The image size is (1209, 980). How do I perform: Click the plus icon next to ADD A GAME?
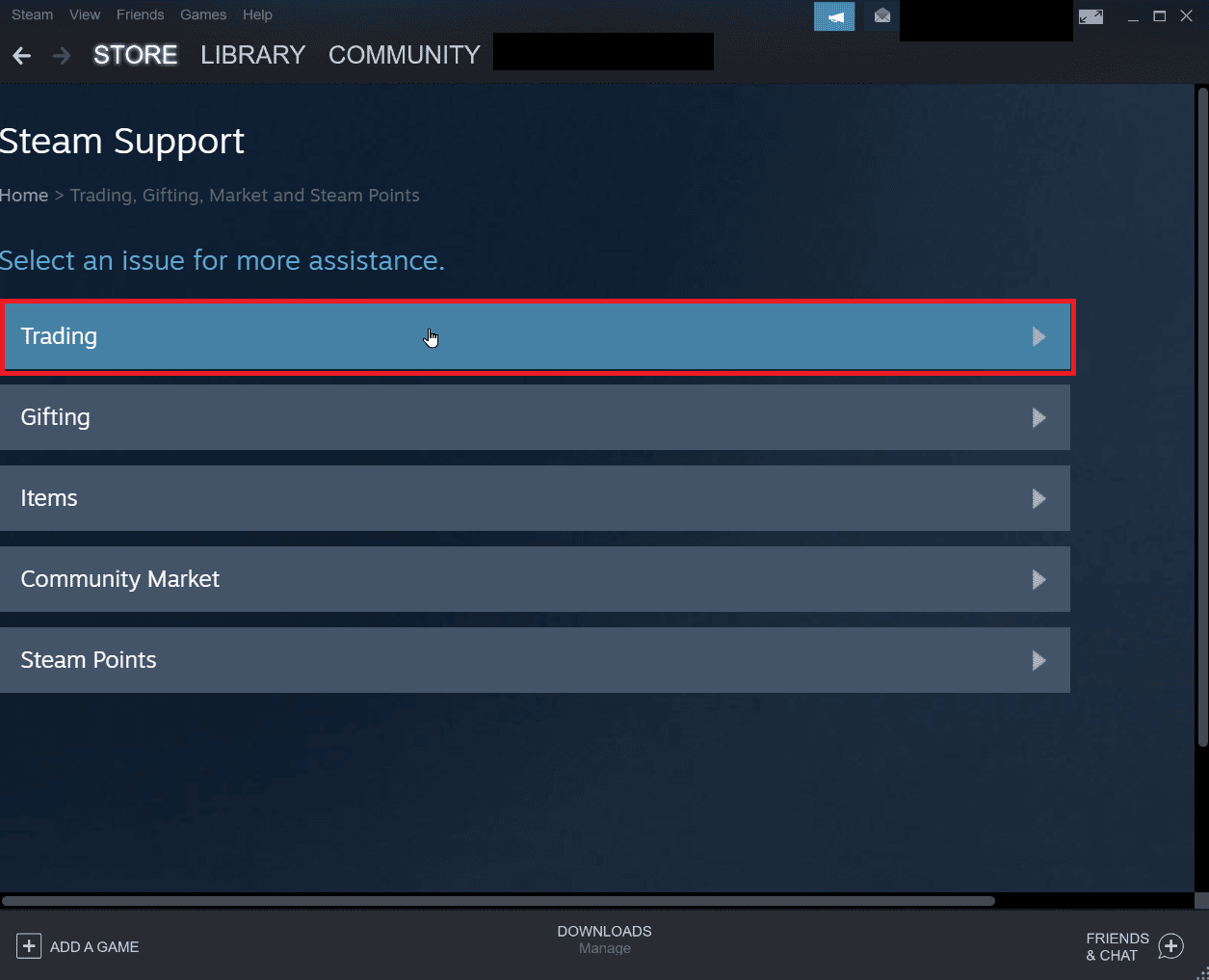(x=29, y=946)
